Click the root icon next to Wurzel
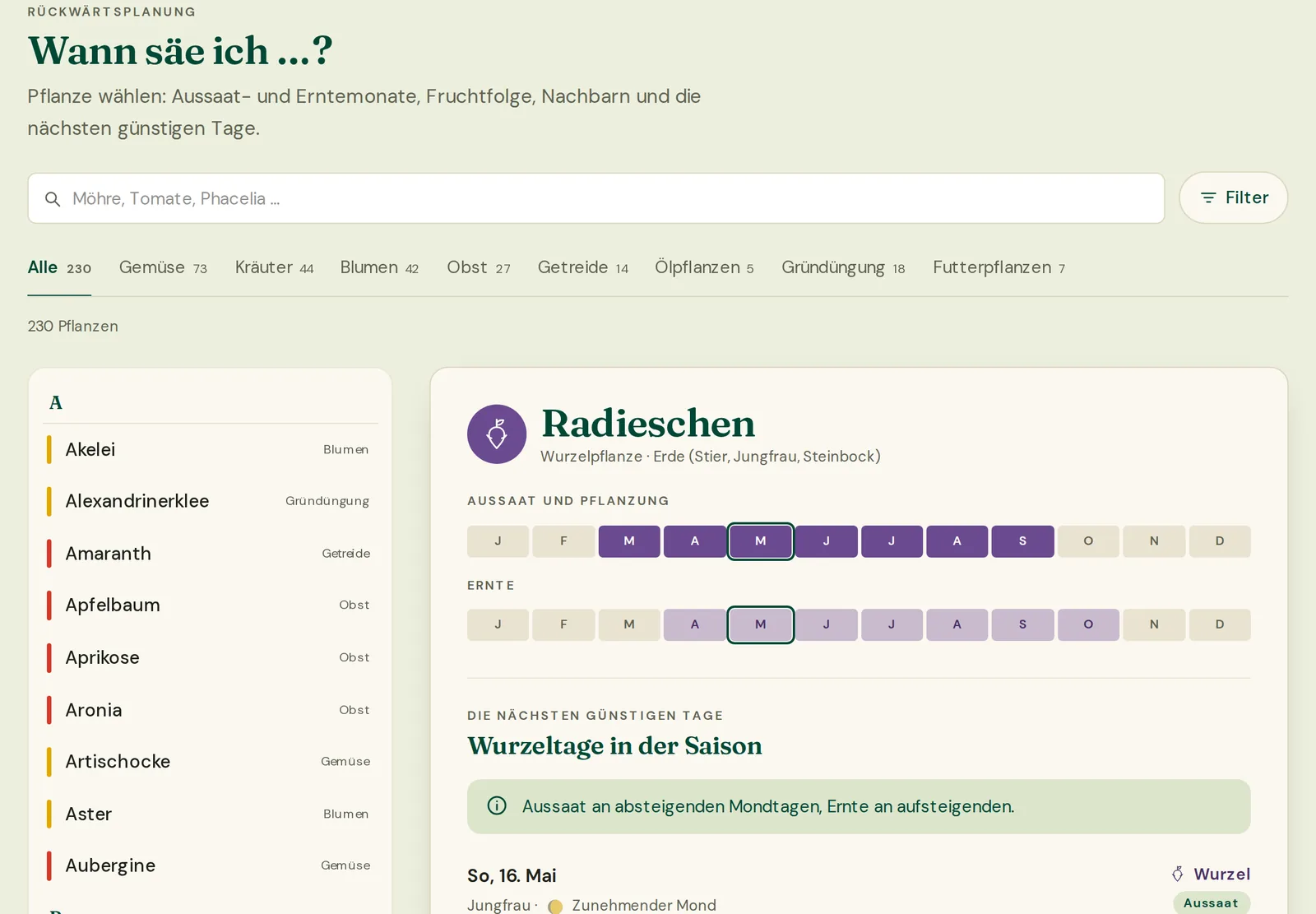1316x914 pixels. (1178, 874)
